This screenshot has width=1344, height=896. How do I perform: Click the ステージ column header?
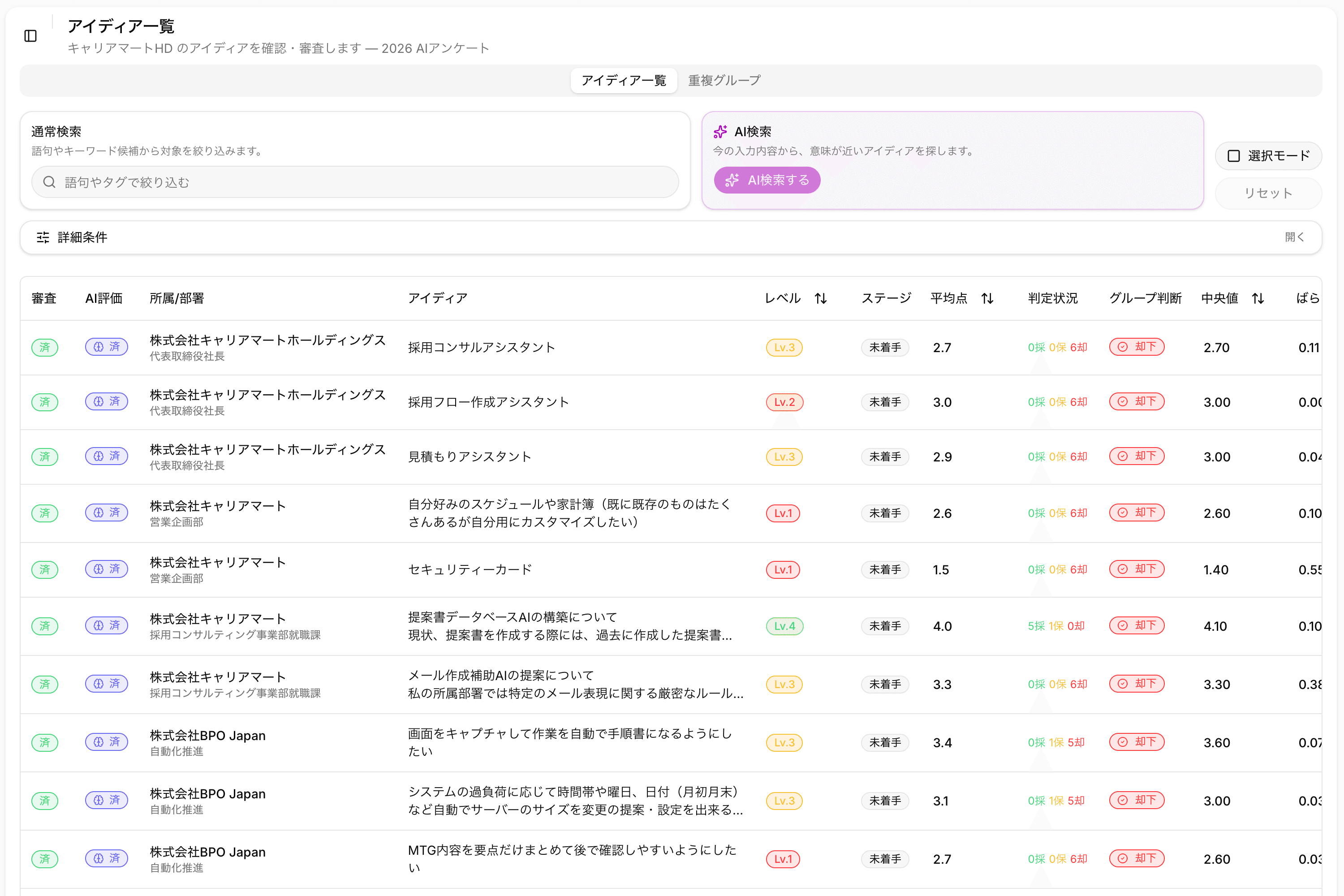coord(886,298)
